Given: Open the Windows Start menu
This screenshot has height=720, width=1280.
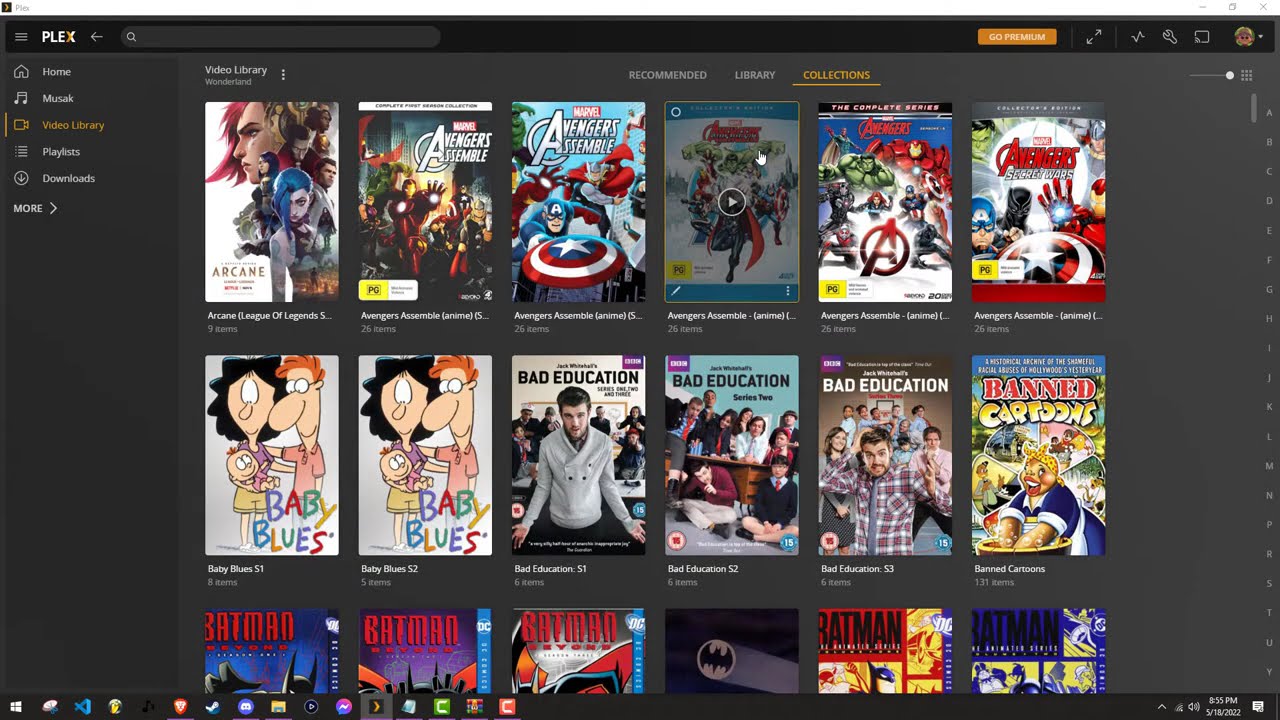Looking at the screenshot, I should click(x=16, y=707).
